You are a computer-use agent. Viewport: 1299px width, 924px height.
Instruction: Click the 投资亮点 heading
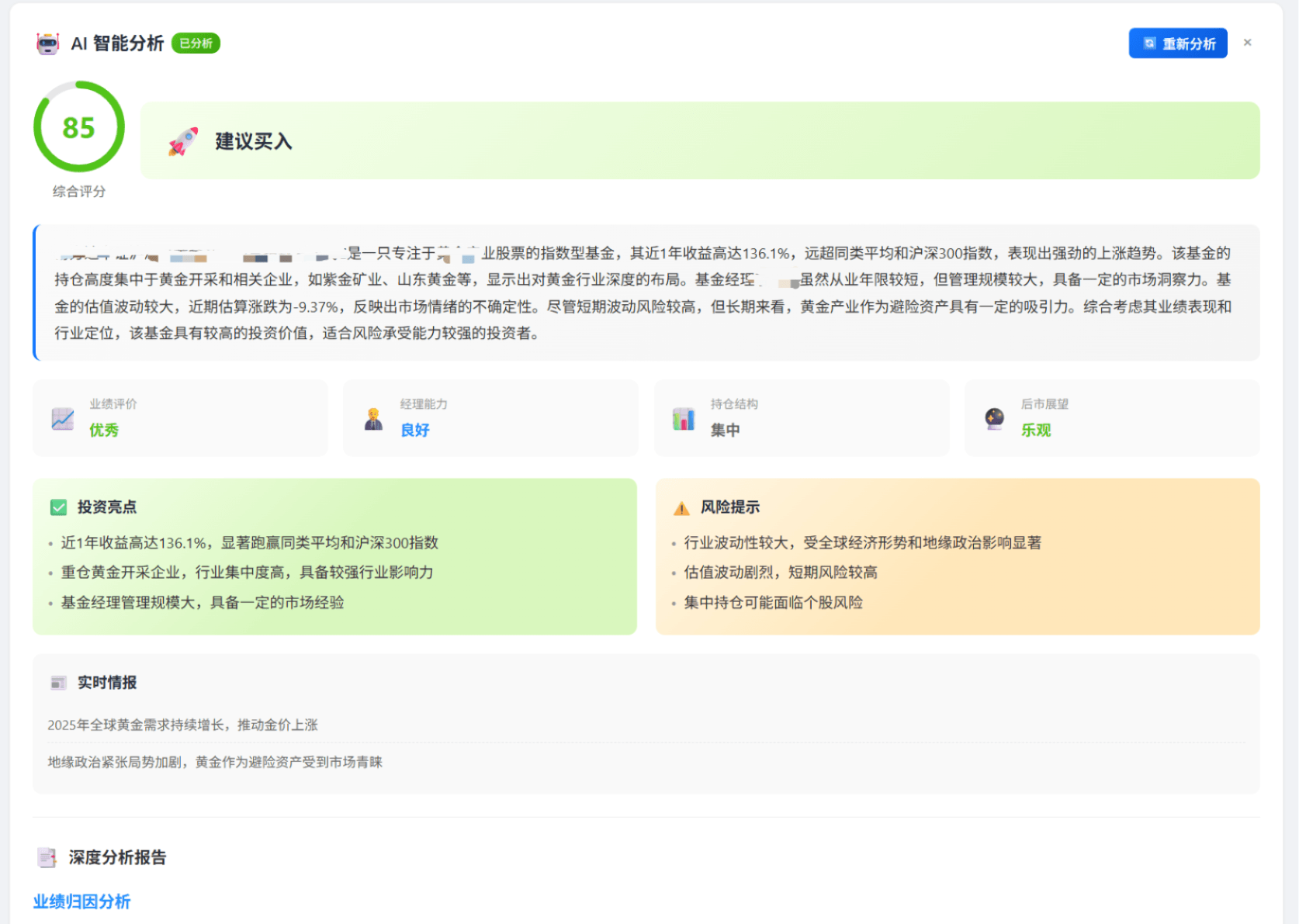pyautogui.click(x=107, y=507)
